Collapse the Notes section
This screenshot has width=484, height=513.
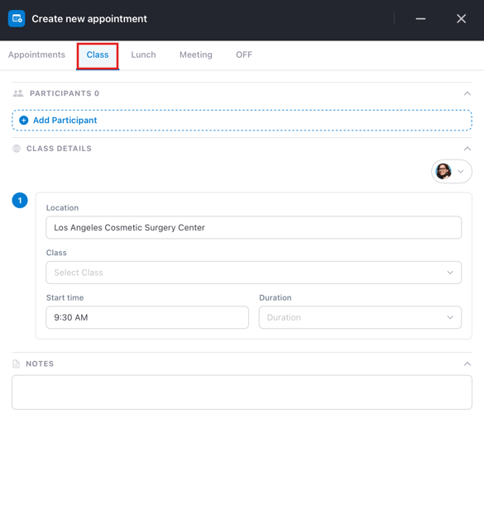(x=467, y=364)
